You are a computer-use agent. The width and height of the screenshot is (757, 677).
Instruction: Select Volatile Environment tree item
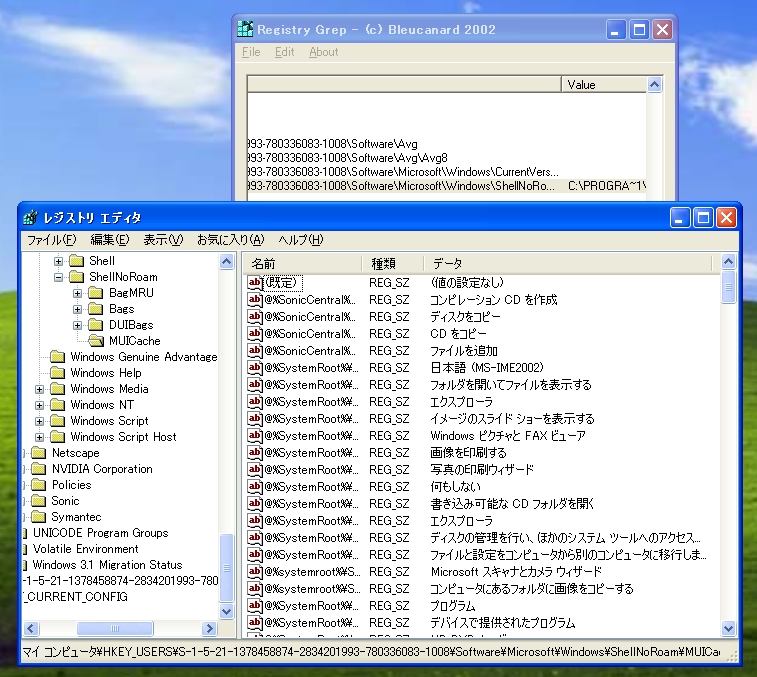pyautogui.click(x=85, y=549)
